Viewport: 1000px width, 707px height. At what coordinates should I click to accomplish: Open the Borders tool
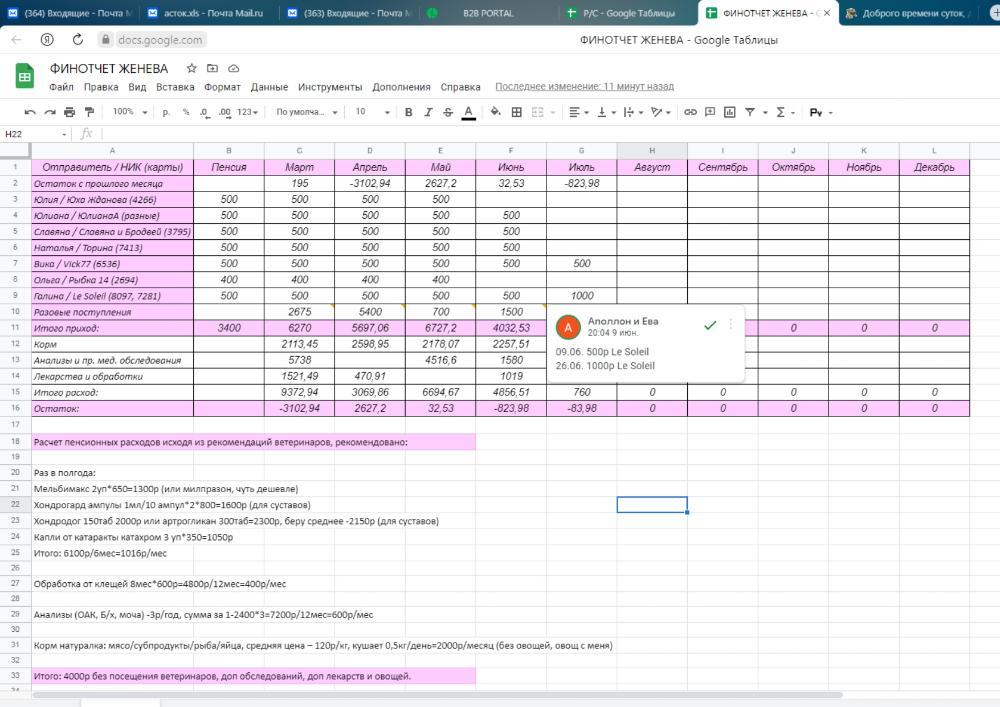[517, 112]
